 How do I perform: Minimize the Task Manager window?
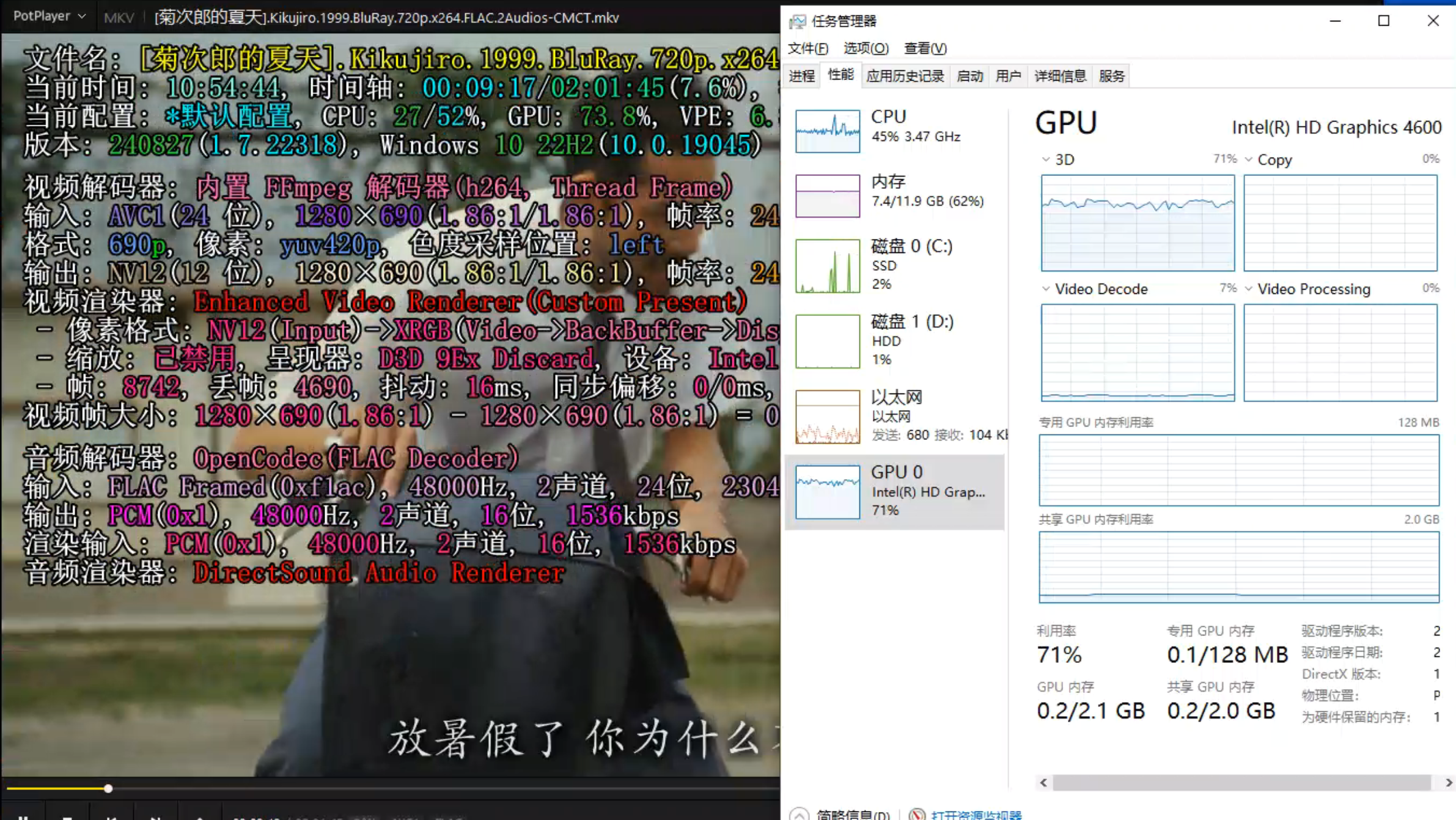1335,21
